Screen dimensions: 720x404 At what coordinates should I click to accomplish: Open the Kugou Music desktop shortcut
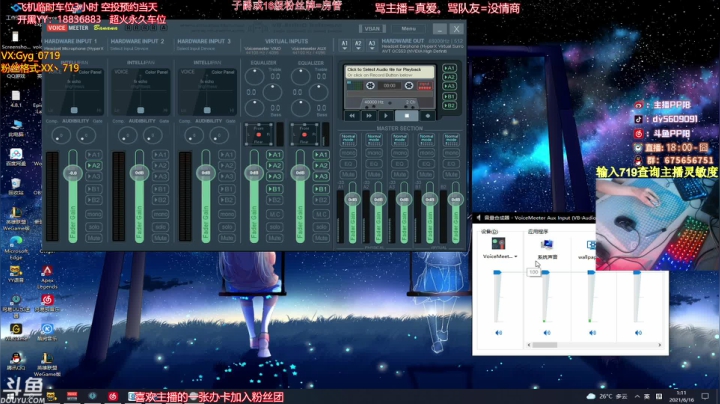click(47, 331)
